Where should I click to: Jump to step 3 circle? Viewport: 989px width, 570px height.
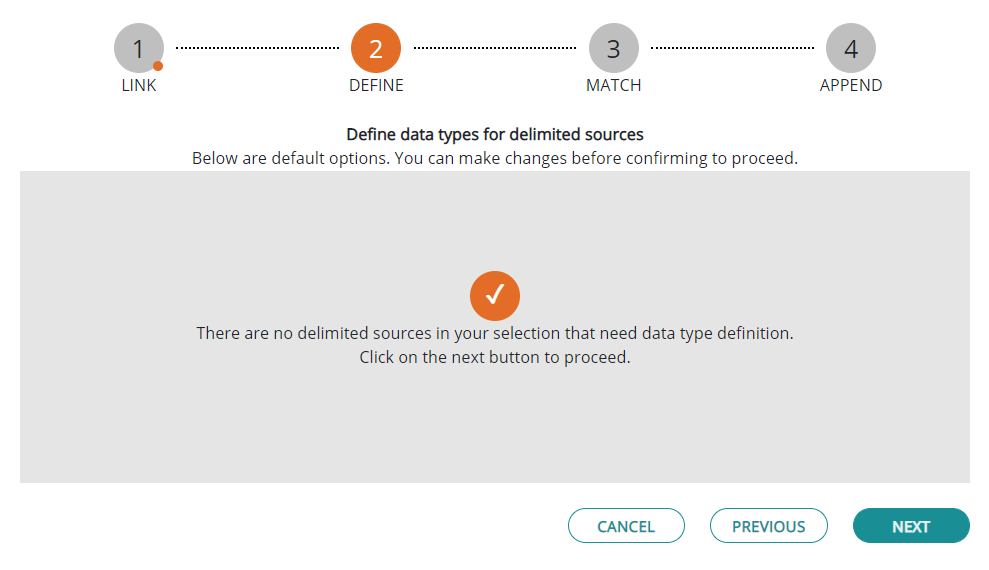(x=614, y=48)
